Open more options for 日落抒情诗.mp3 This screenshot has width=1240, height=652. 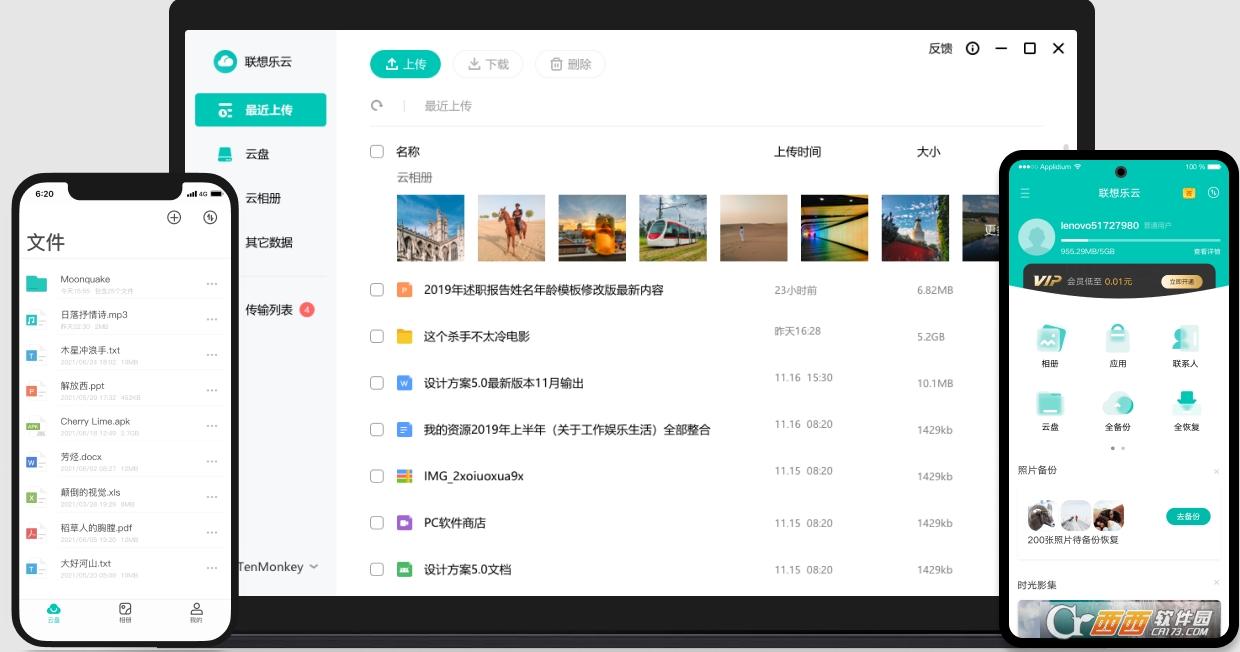212,319
